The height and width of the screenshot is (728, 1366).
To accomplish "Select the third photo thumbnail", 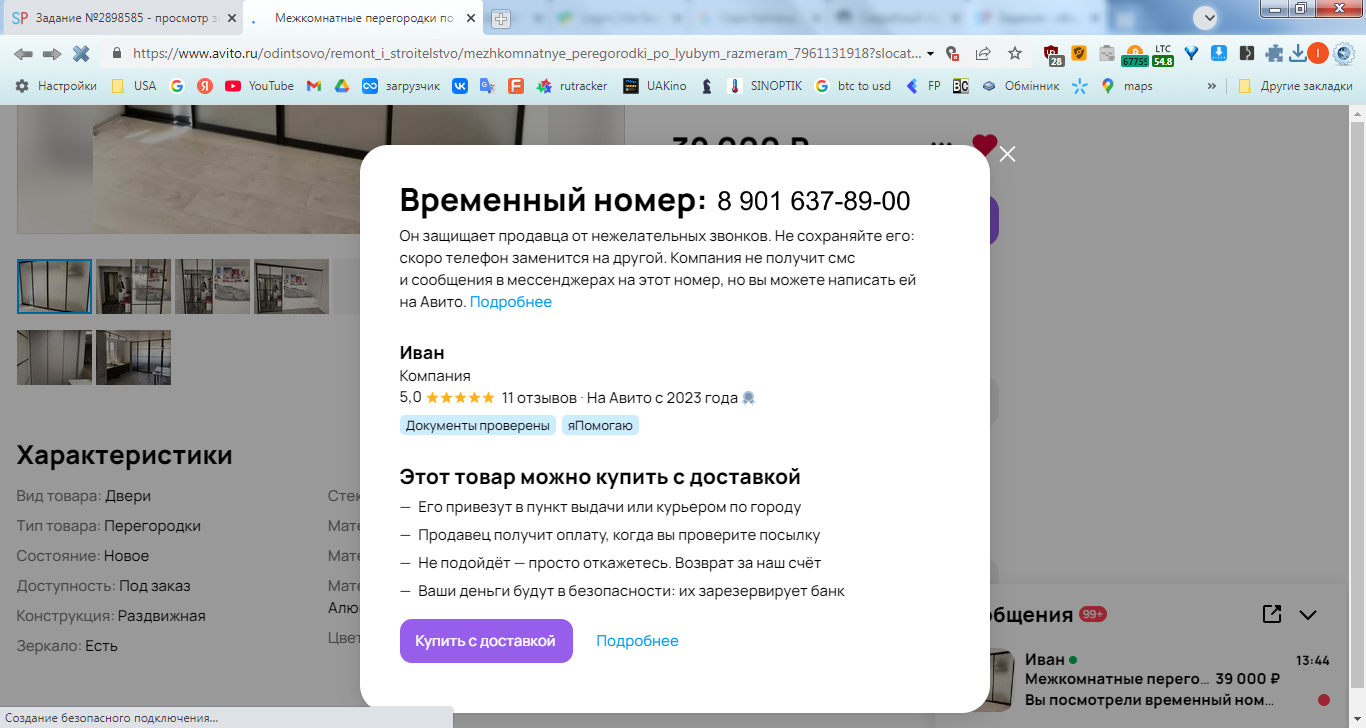I will [x=212, y=286].
